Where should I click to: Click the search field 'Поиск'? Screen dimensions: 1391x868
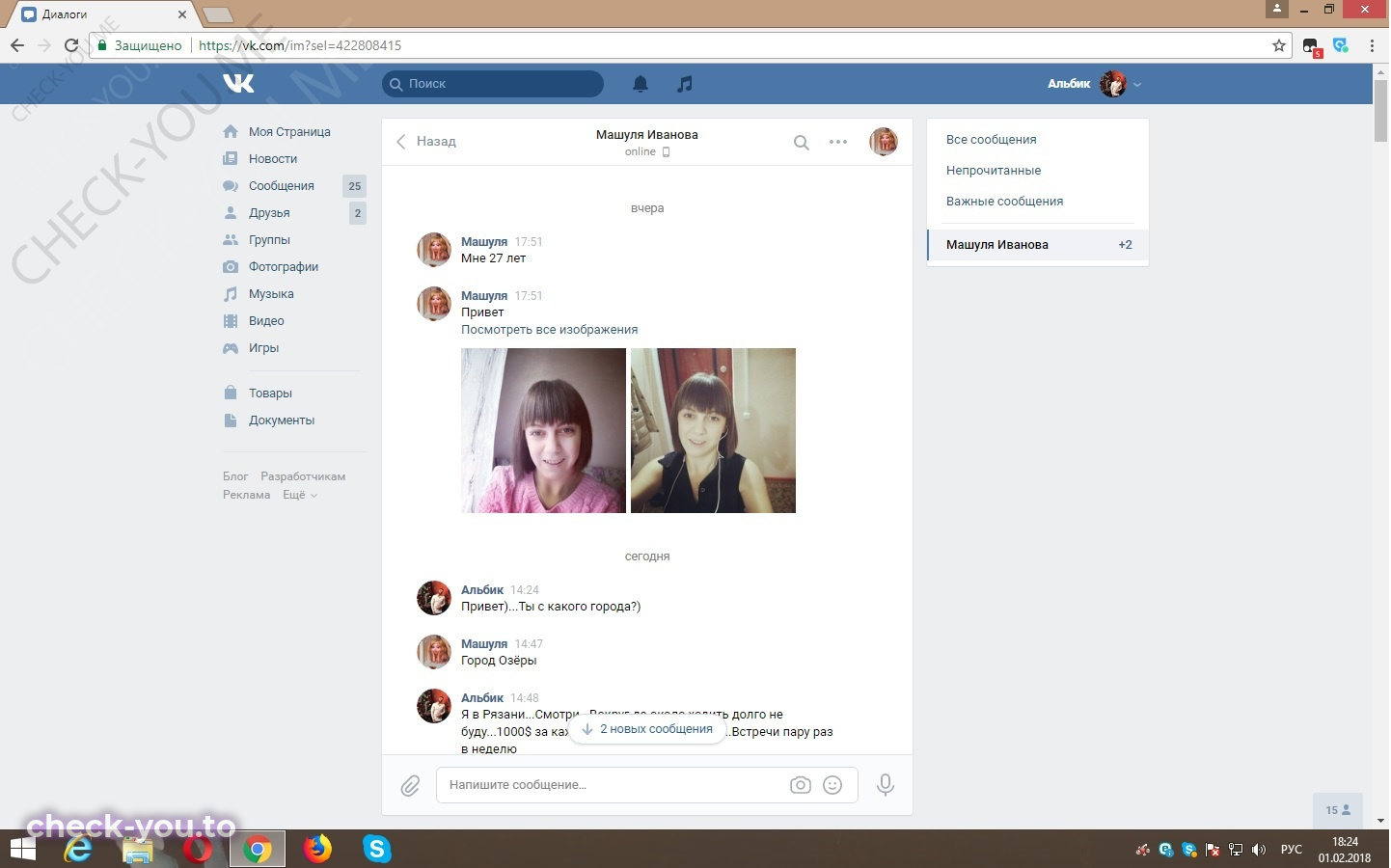(493, 84)
